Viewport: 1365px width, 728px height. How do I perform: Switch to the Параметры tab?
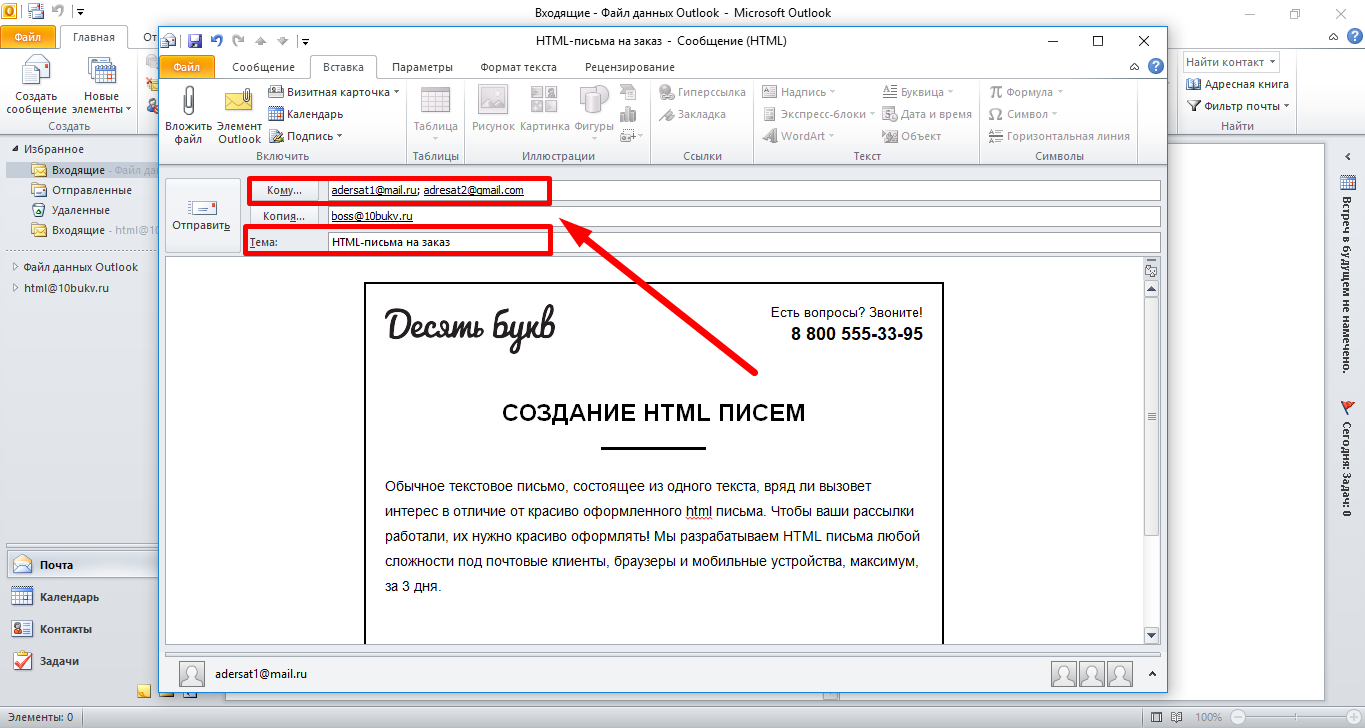[422, 67]
